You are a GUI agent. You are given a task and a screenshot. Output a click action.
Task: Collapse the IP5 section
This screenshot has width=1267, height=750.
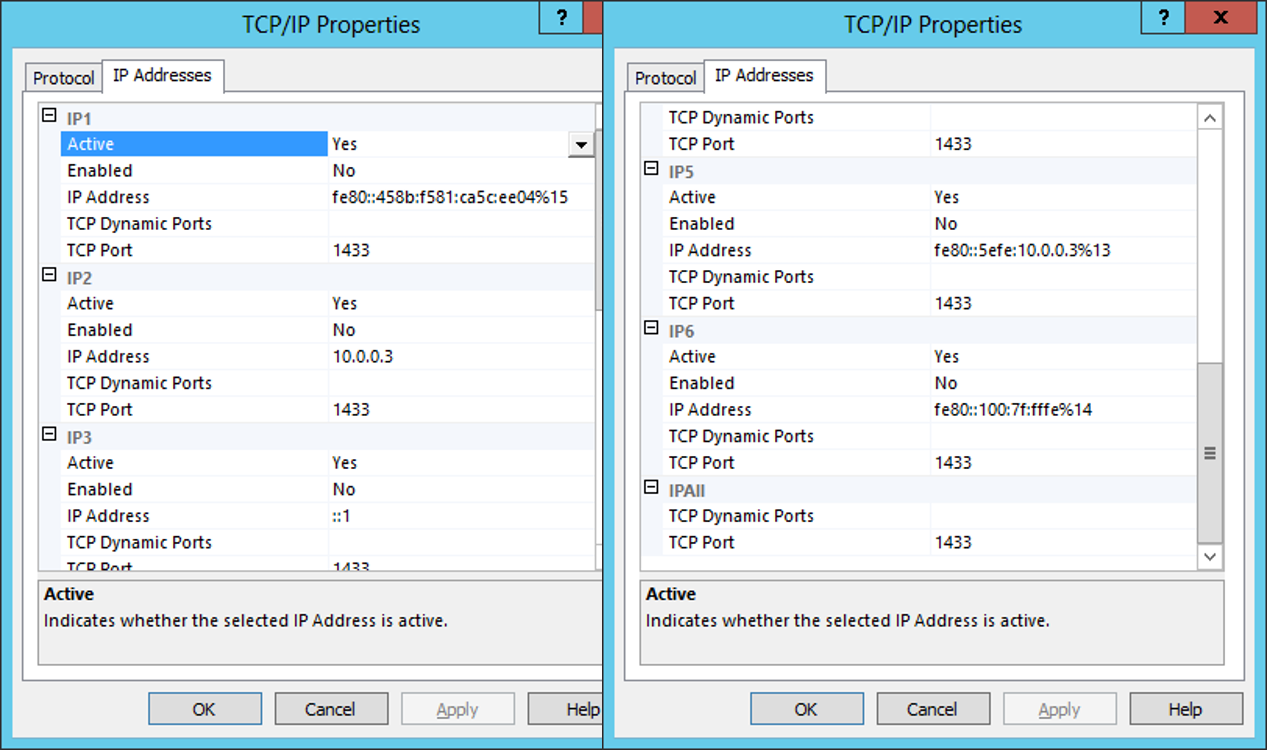[649, 170]
